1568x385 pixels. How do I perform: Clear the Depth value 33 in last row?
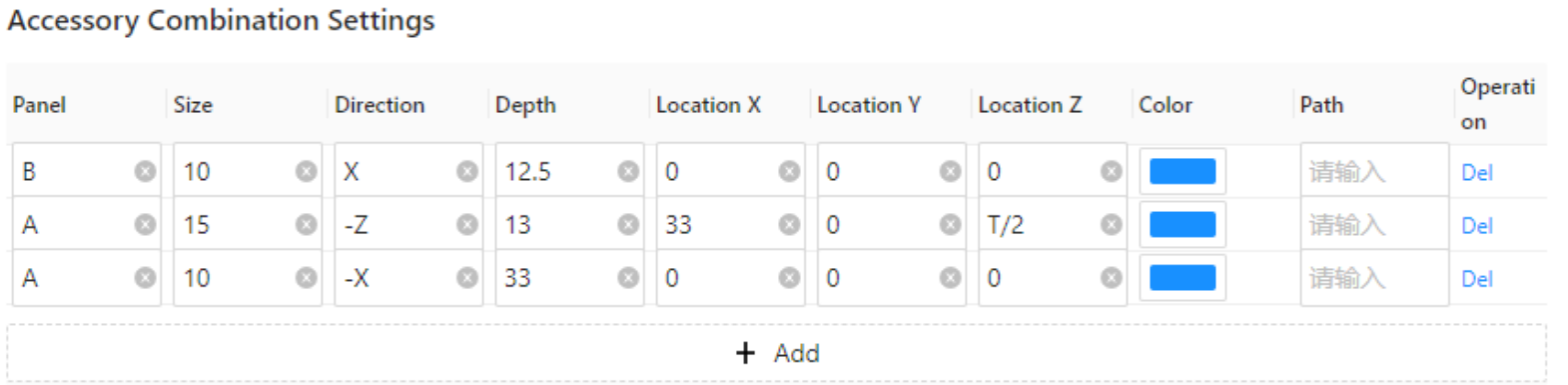627,278
